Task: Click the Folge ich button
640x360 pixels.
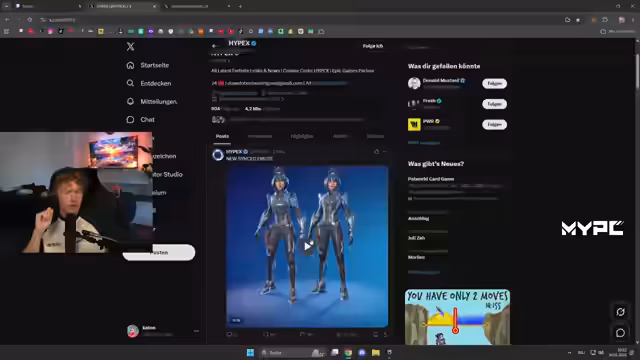Action: coord(373,46)
